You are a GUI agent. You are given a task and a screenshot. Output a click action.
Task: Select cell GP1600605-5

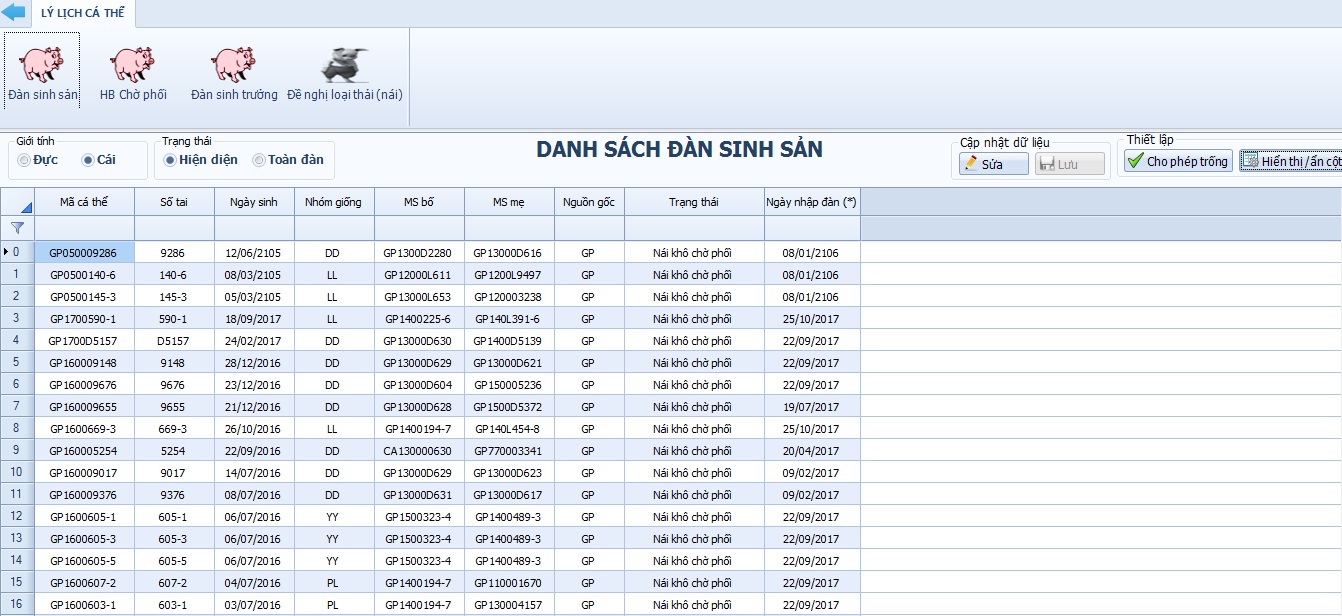84,561
